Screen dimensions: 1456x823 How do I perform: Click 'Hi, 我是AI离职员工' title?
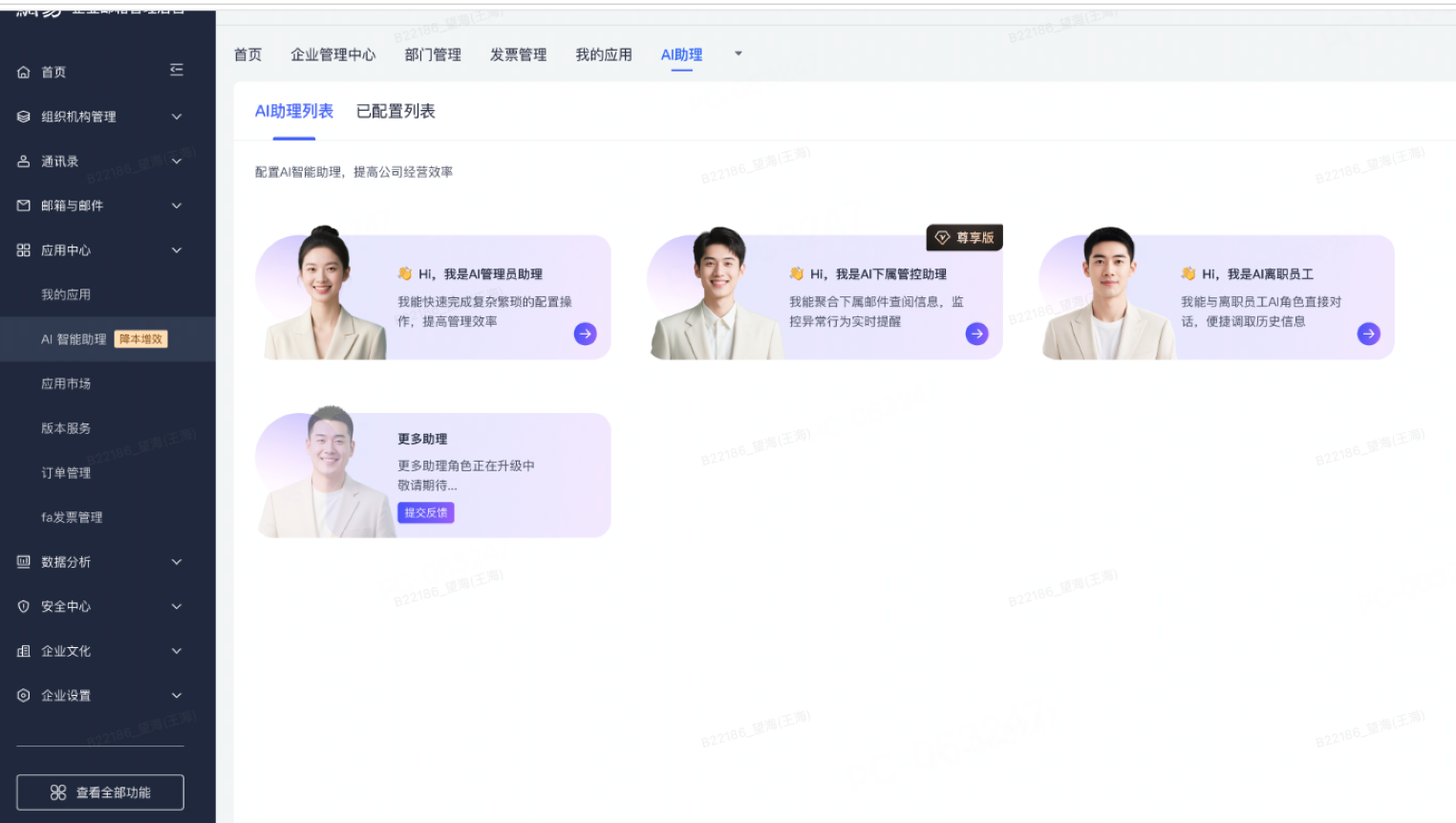1257,274
